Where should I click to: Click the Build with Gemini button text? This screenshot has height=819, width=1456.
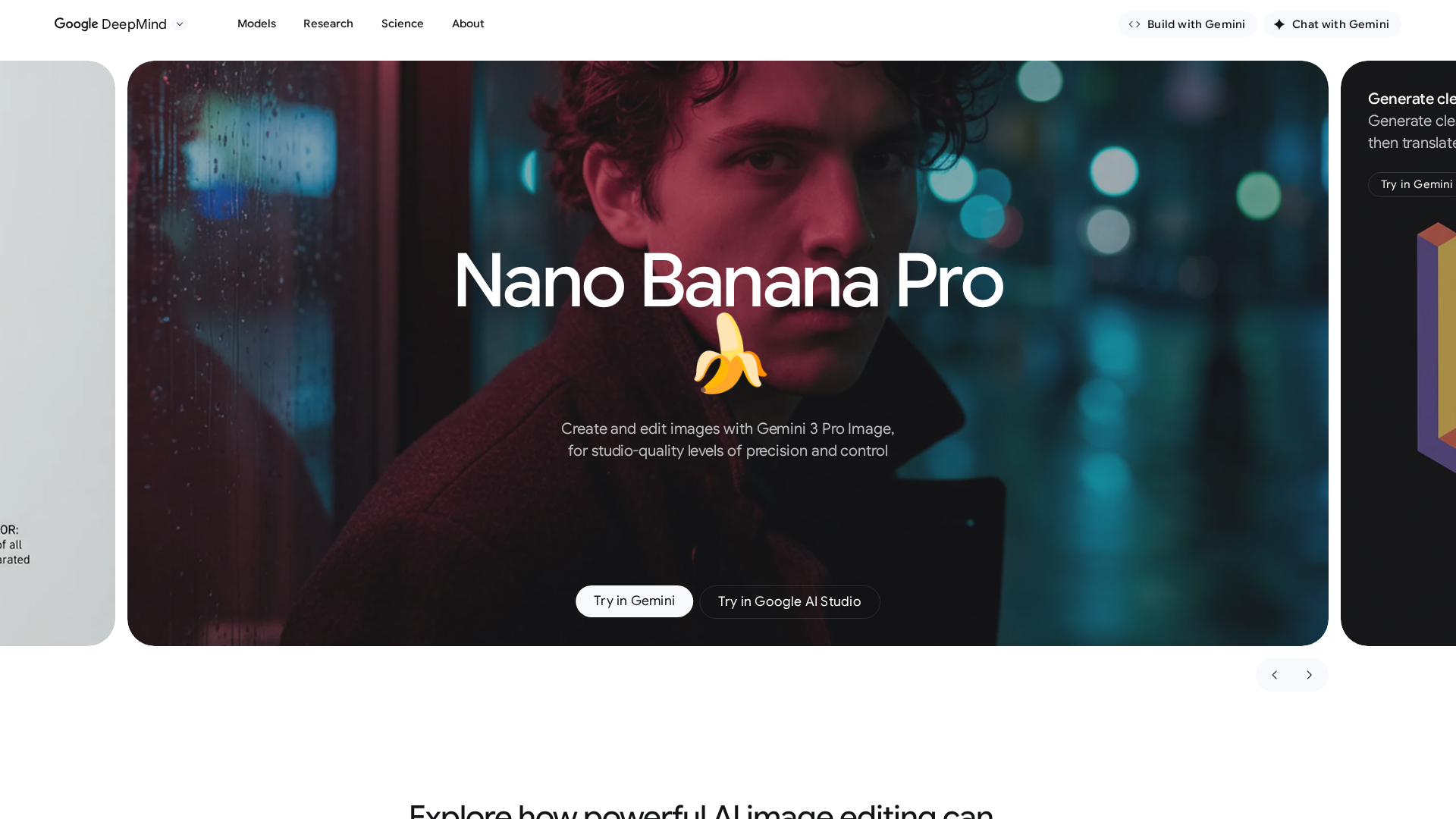point(1196,24)
